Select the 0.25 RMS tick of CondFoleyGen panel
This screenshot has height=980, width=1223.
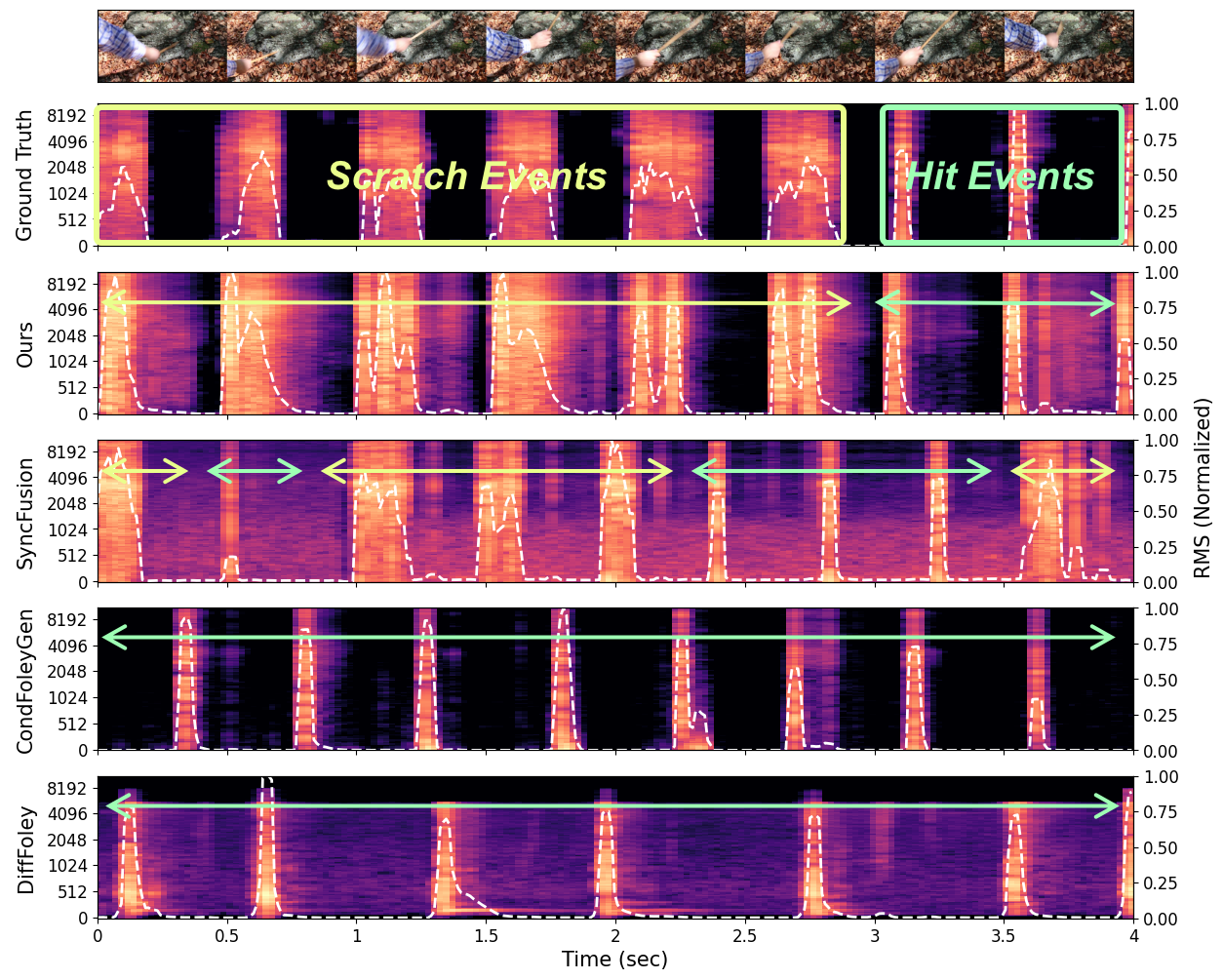click(1161, 716)
